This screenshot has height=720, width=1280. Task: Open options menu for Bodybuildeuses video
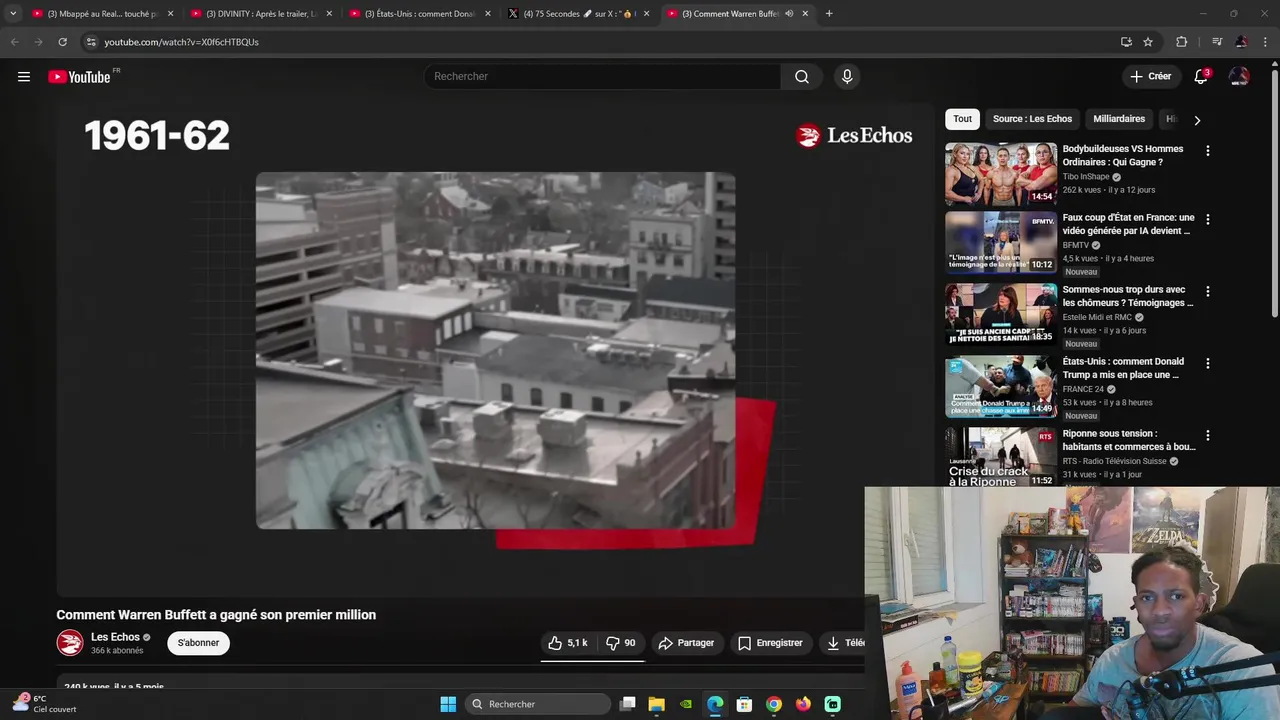click(x=1207, y=151)
